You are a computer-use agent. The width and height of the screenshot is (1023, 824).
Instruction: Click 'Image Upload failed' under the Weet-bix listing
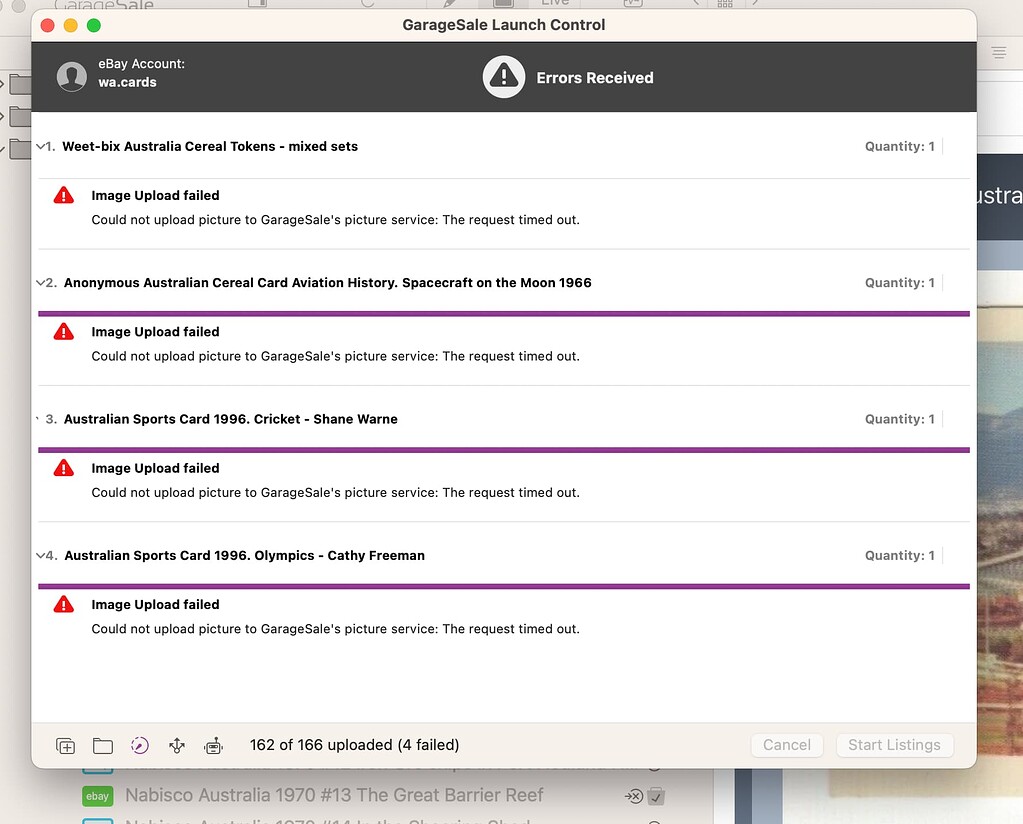coord(155,195)
